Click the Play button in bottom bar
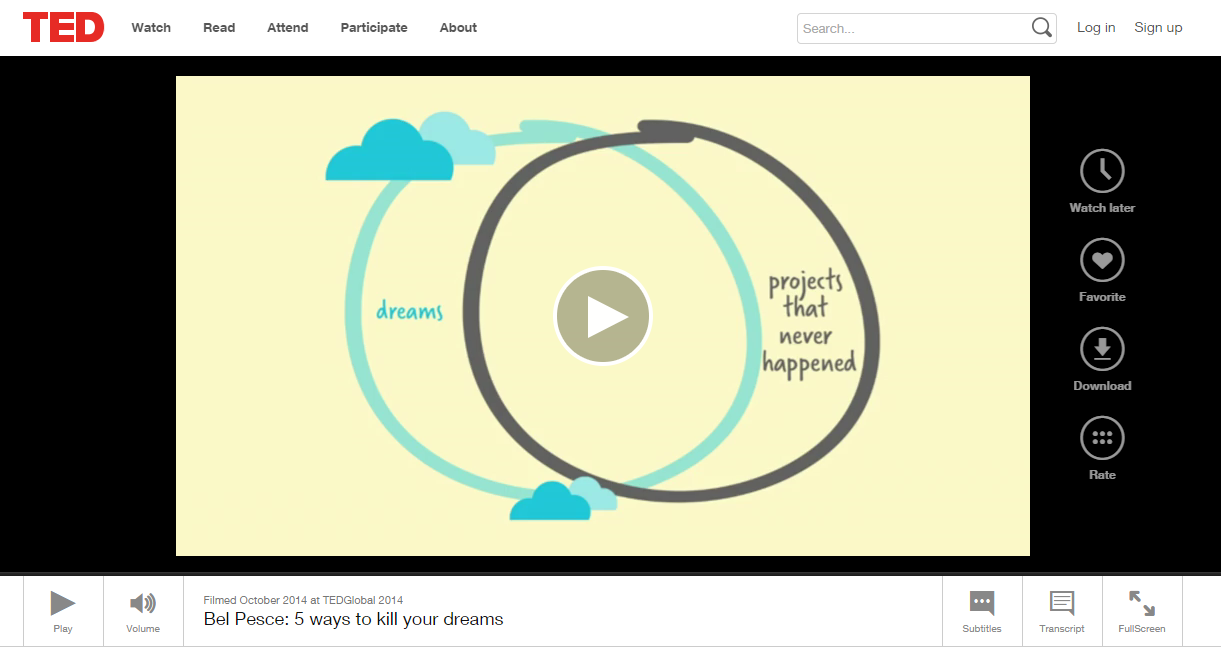Viewport: 1221px width, 654px height. pos(63,611)
